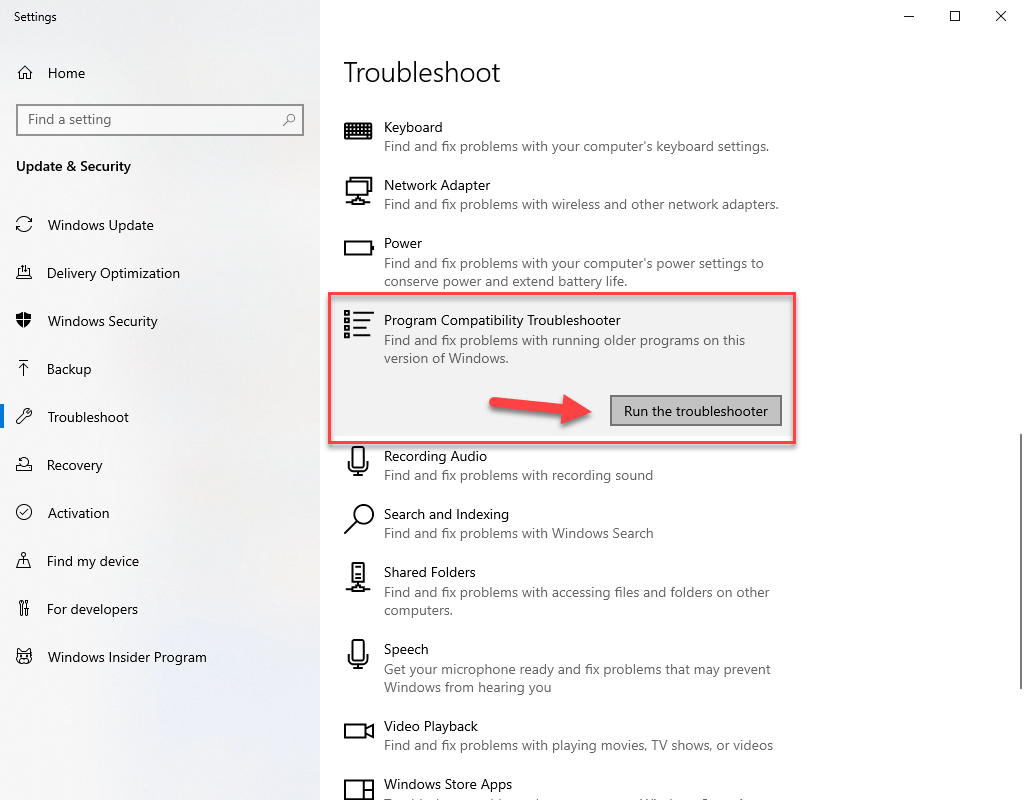Select the Windows Store Apps title
The height and width of the screenshot is (800, 1024).
[448, 784]
